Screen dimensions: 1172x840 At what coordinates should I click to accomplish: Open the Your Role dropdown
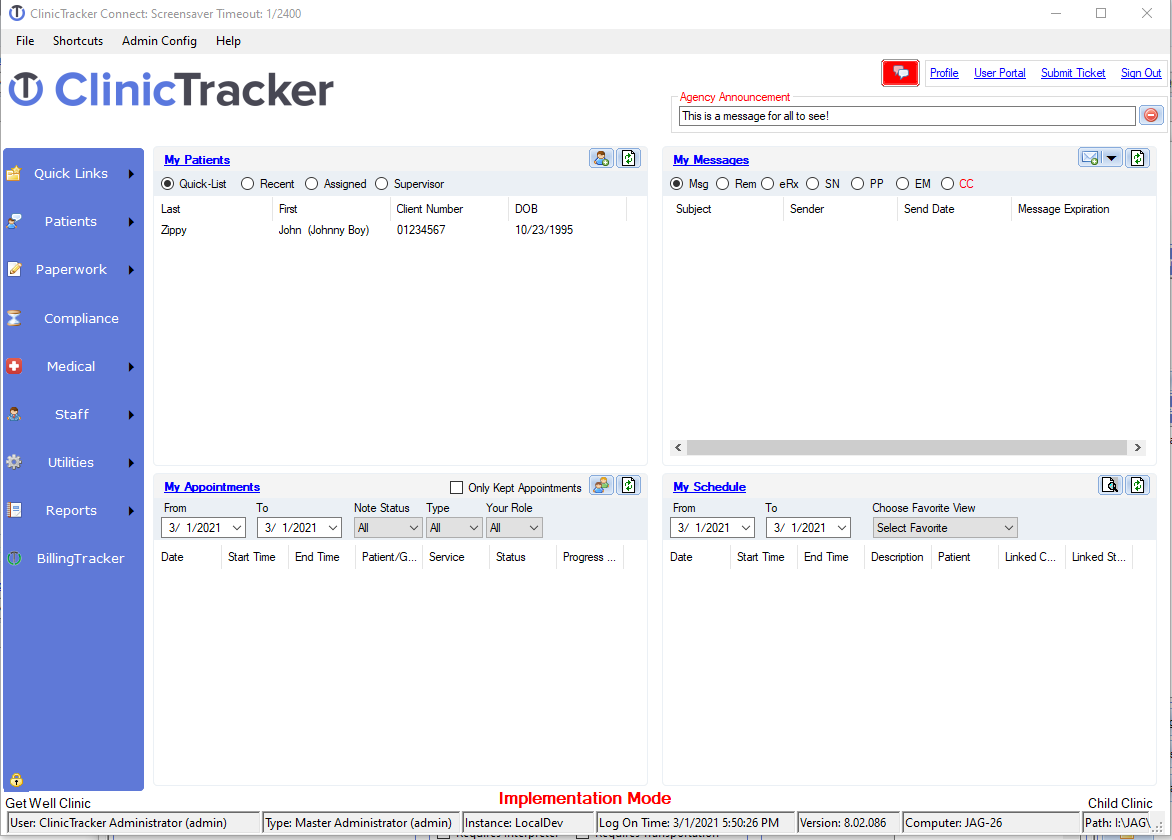[534, 528]
